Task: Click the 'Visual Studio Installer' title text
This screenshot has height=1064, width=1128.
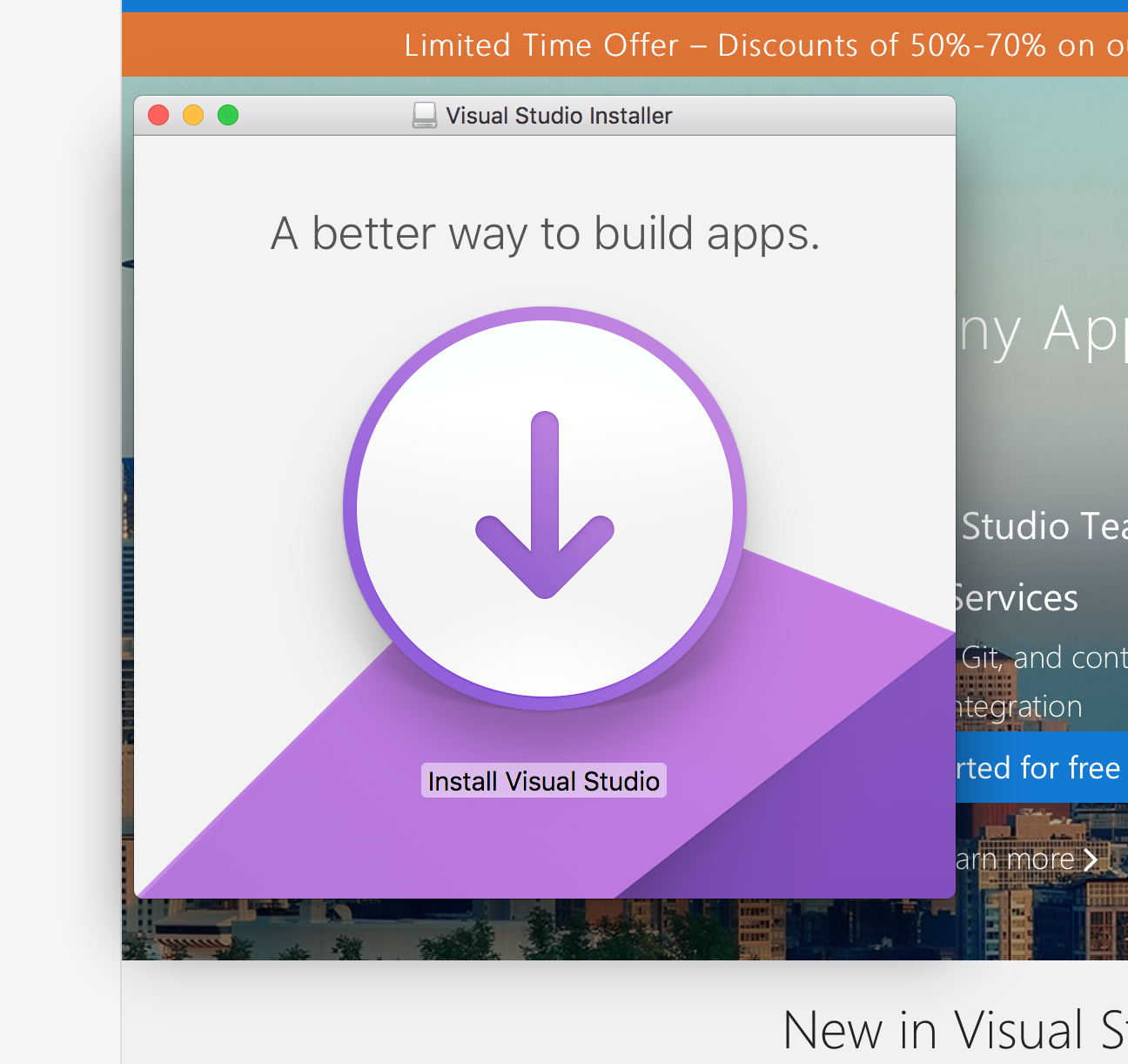Action: [x=559, y=116]
